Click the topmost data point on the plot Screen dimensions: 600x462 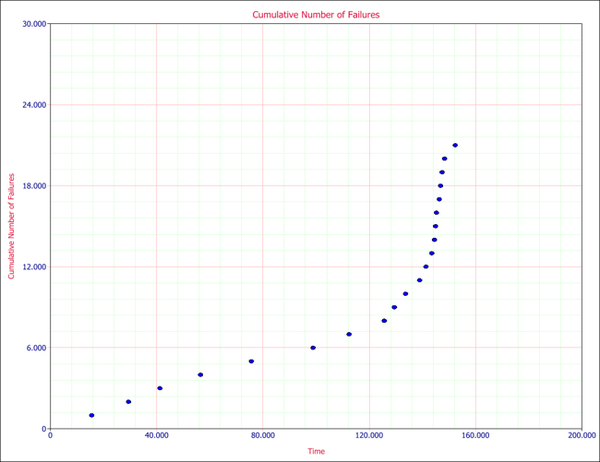tap(455, 145)
